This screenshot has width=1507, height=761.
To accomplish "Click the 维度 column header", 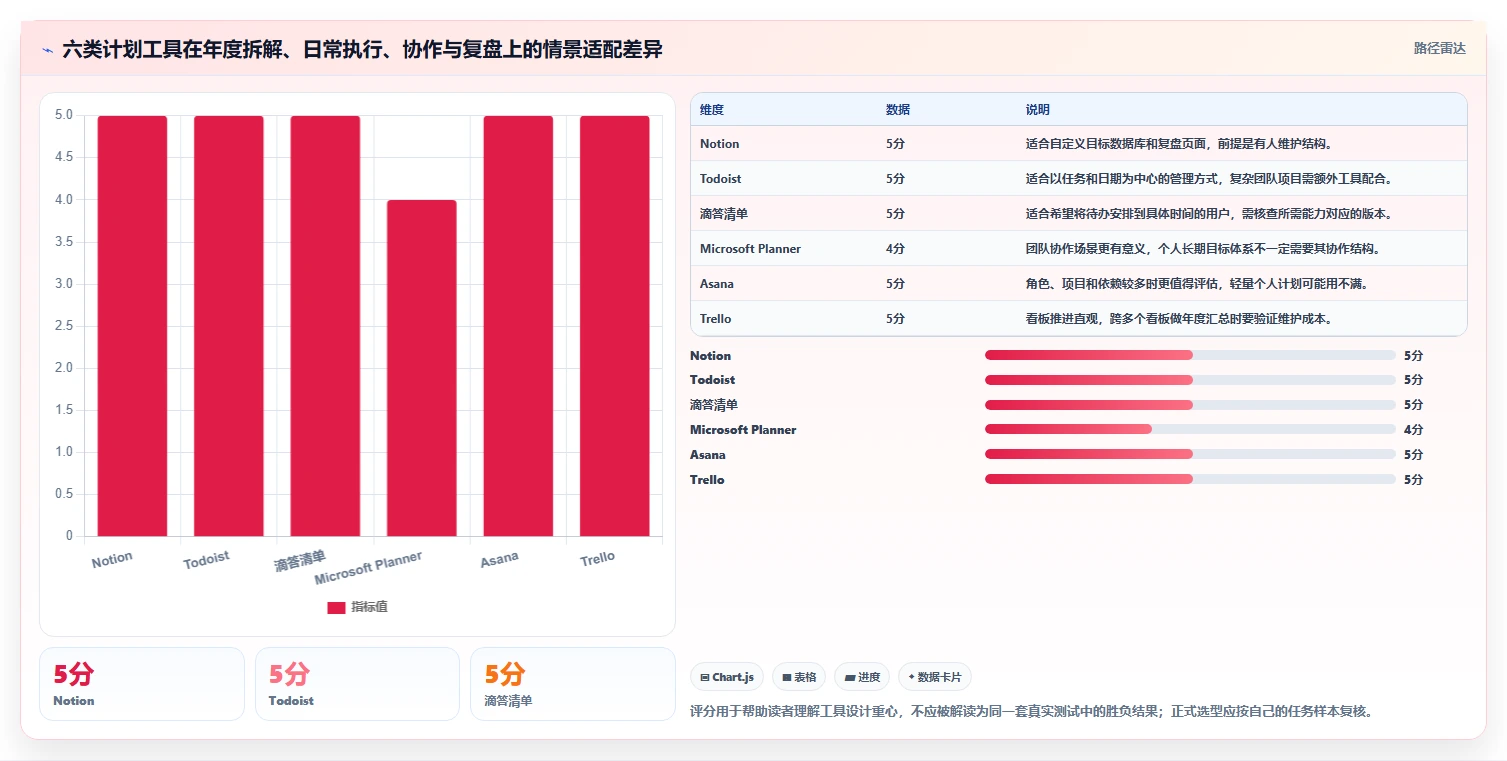I will 712,109.
